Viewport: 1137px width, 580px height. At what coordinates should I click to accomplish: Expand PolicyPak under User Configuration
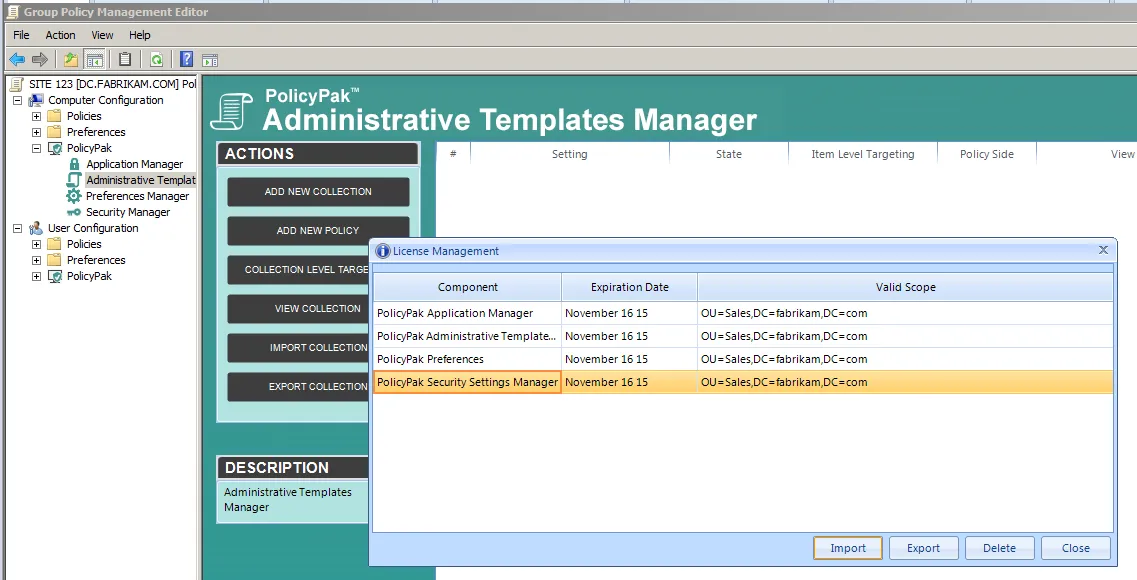coord(36,276)
